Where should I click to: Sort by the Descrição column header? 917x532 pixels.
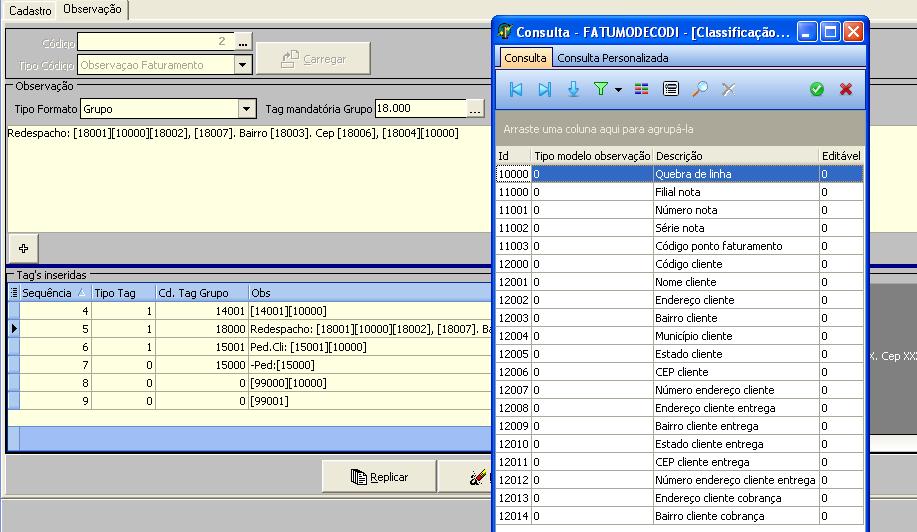(x=735, y=156)
